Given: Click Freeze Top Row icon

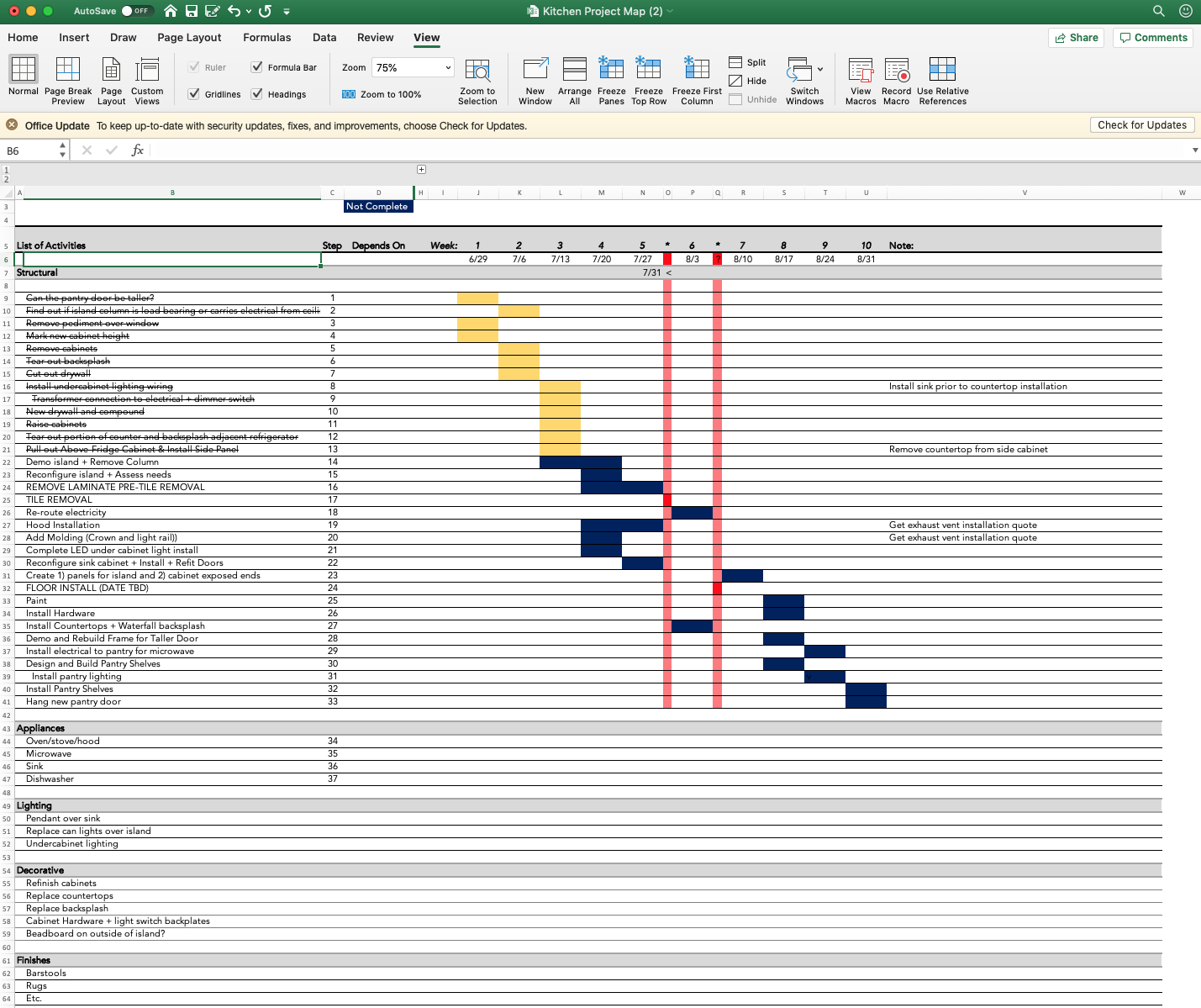Looking at the screenshot, I should pyautogui.click(x=648, y=70).
